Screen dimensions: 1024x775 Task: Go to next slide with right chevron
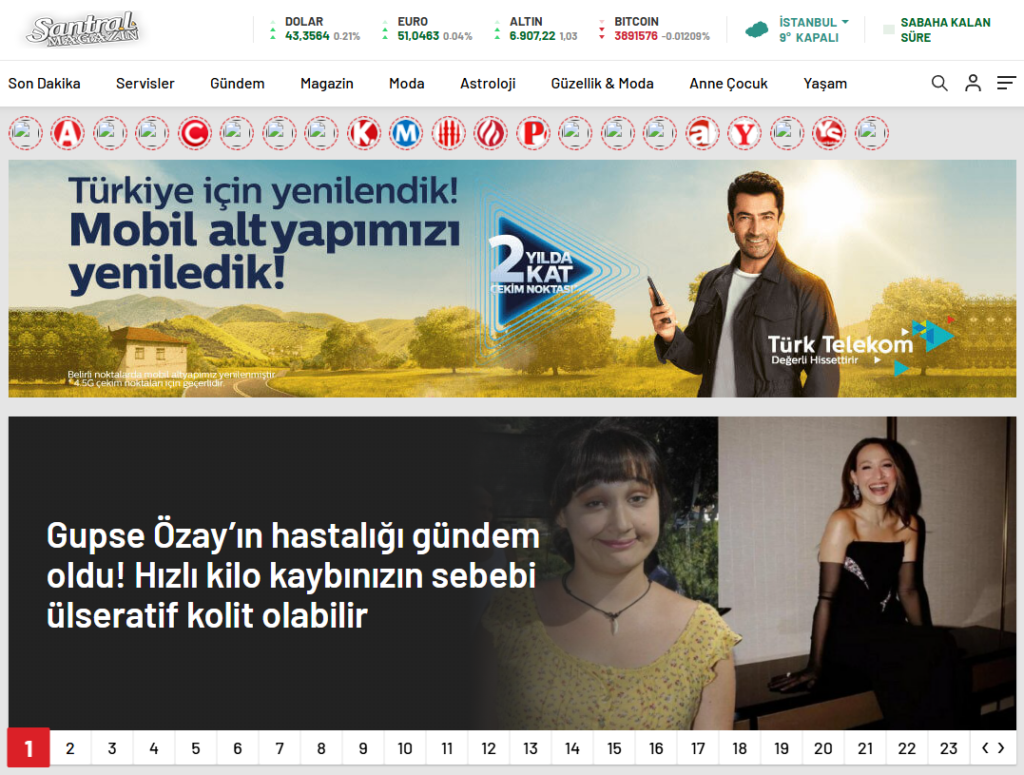click(1001, 748)
